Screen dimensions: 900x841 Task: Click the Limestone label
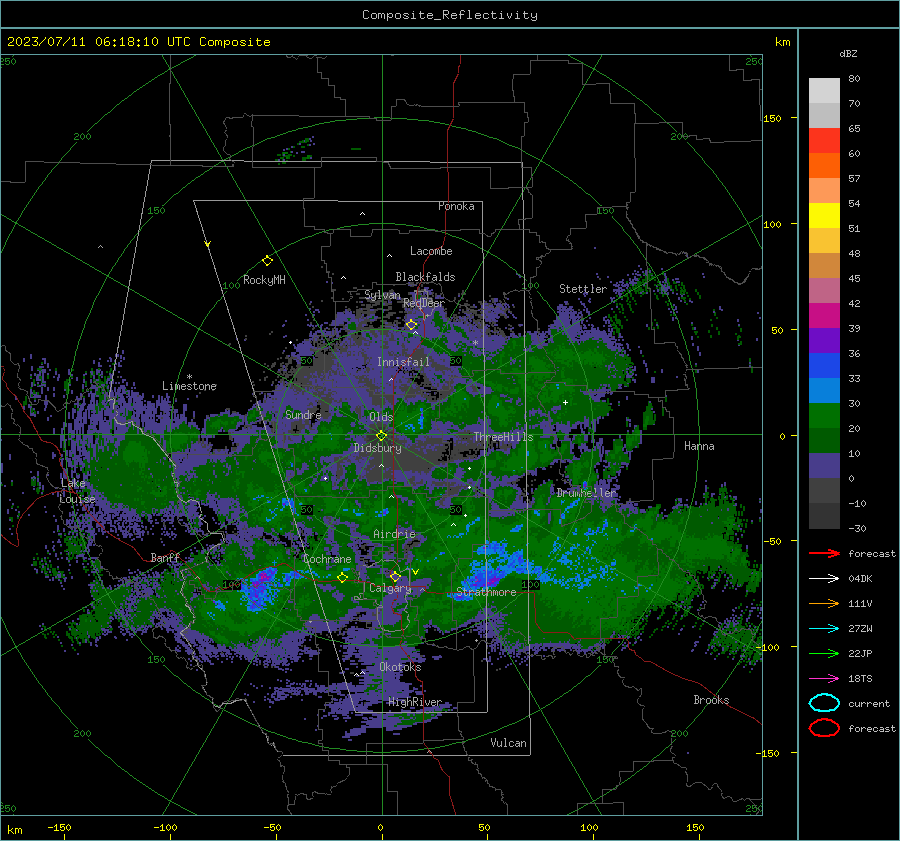189,386
